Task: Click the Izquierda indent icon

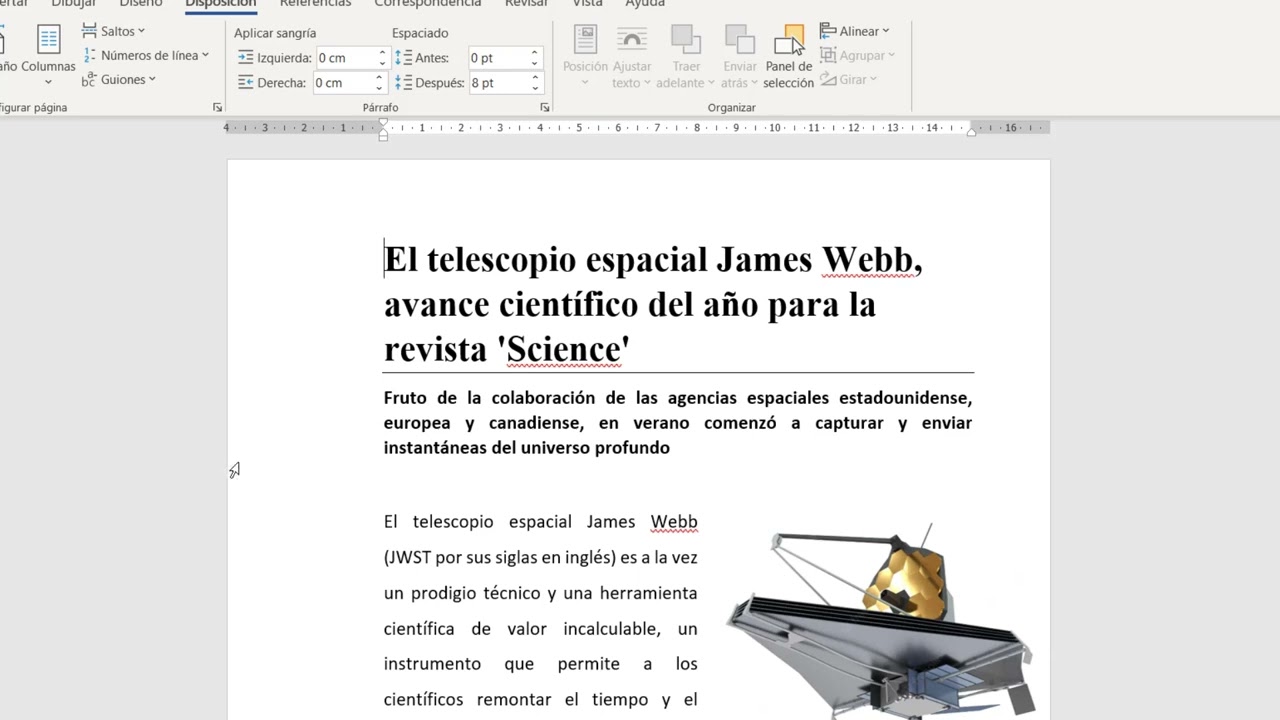Action: click(x=245, y=58)
